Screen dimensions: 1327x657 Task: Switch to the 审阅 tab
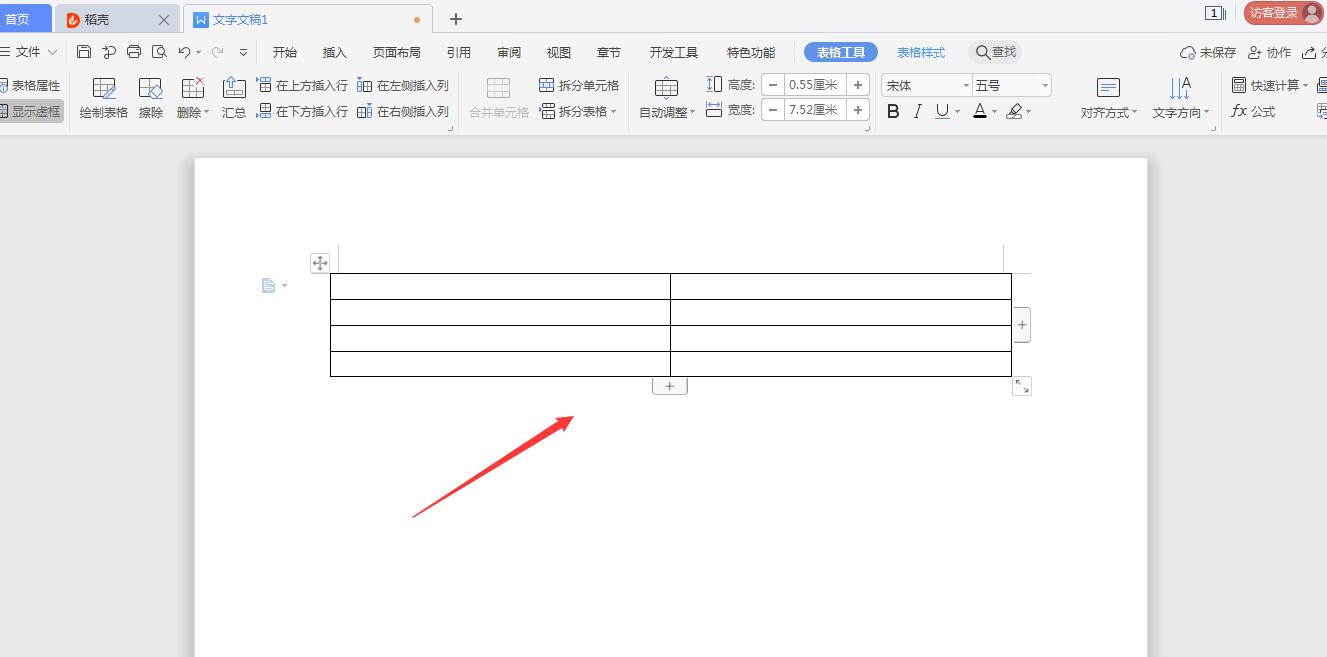(509, 52)
